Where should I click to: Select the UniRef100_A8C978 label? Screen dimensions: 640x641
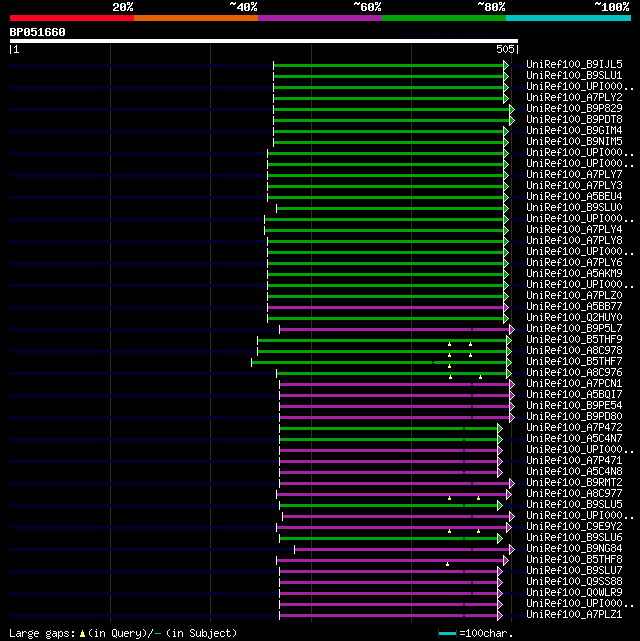click(x=574, y=350)
